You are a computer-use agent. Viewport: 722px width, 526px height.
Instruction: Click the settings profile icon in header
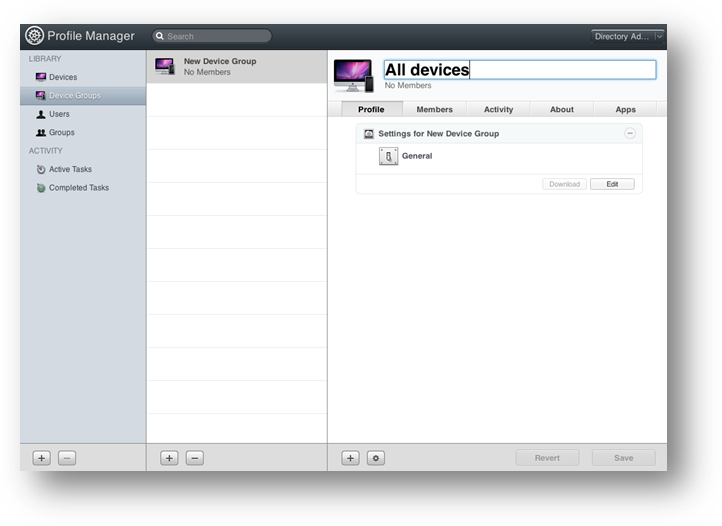[x=369, y=134]
